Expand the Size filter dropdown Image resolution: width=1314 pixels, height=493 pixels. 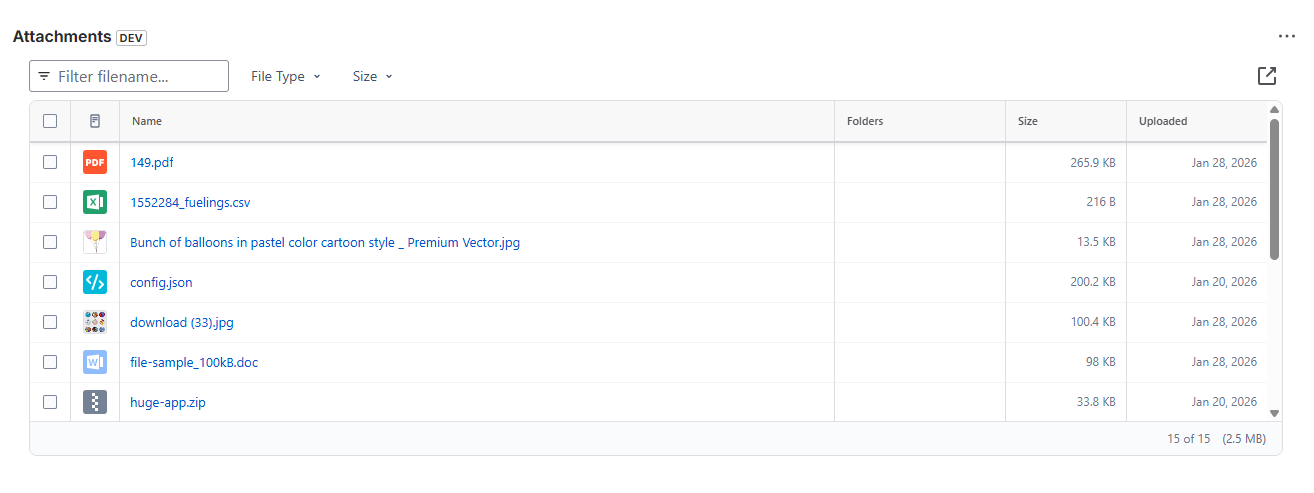373,76
